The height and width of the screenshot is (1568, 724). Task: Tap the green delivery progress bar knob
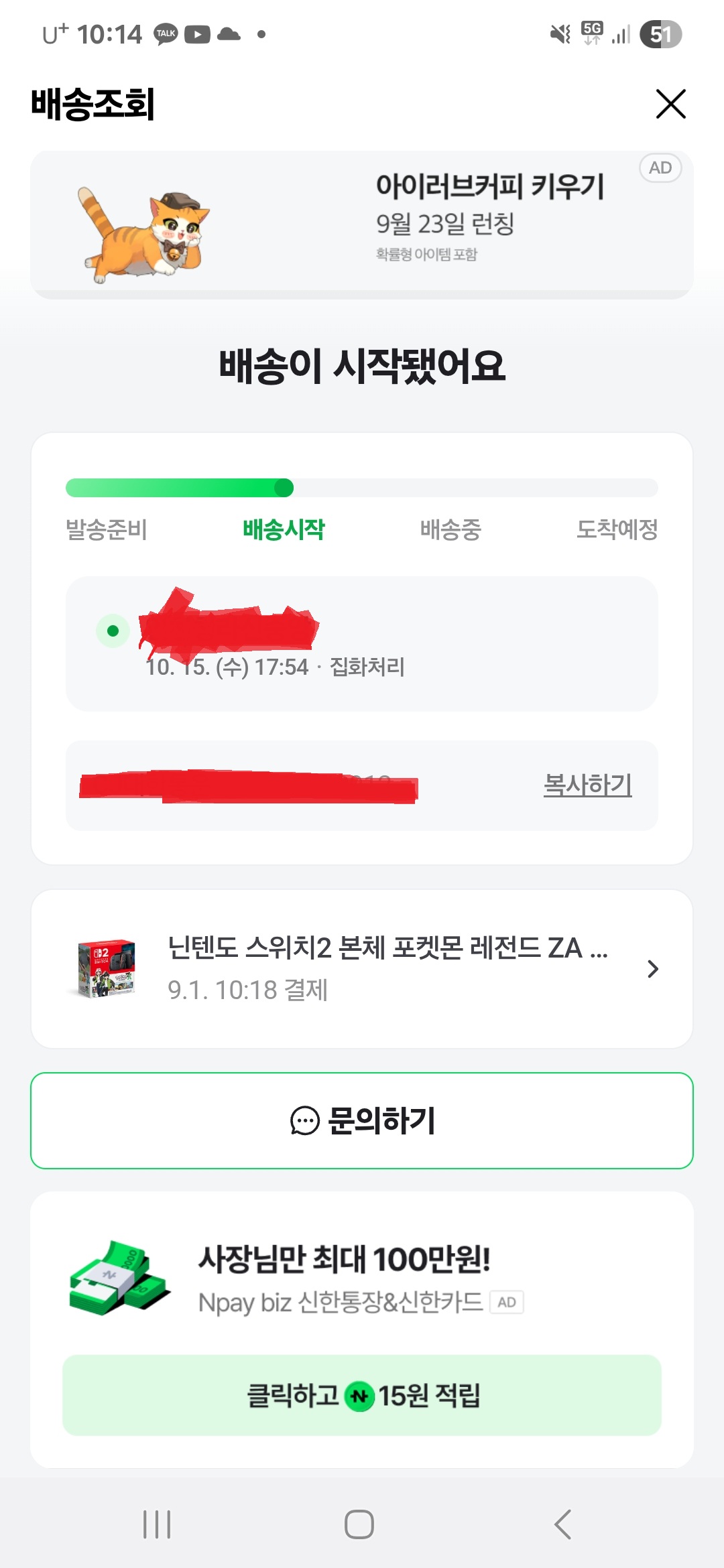coord(284,488)
